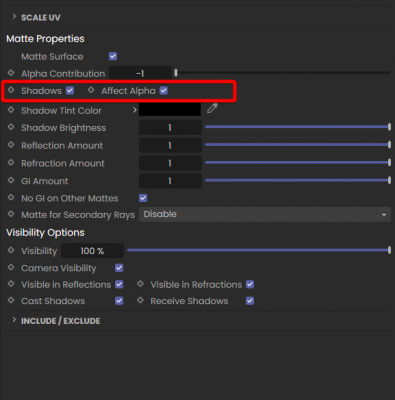Click the Shadow Tint Color keyframe diamond
Viewport: 395px width, 400px height.
coord(11,110)
